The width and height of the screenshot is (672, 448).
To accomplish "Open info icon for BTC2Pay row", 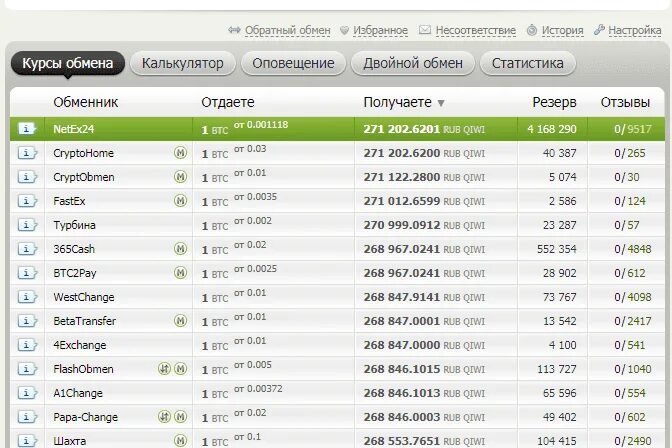I will pyautogui.click(x=27, y=273).
